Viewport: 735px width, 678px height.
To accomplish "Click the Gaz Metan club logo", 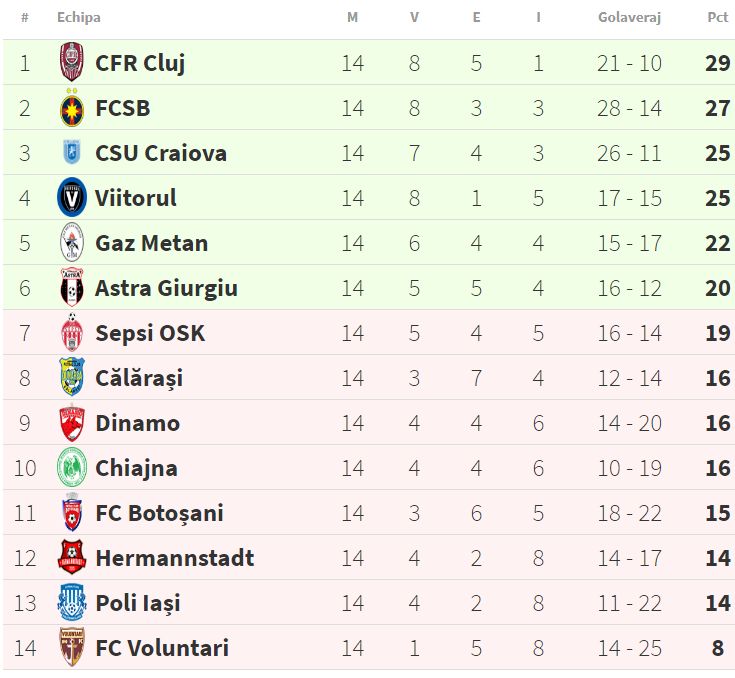I will pyautogui.click(x=72, y=243).
